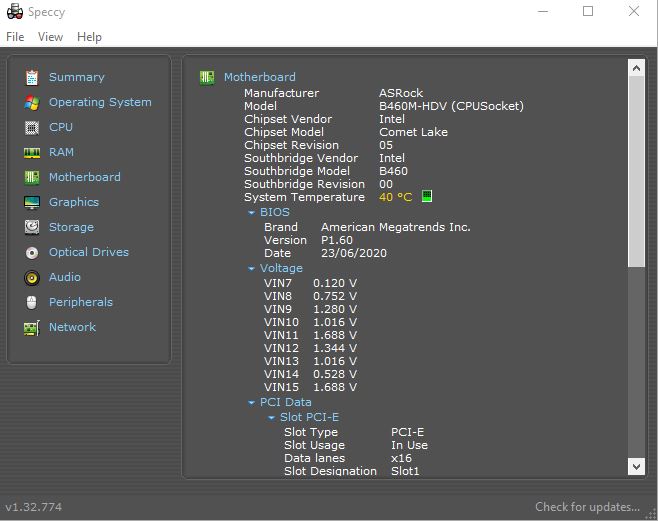
Task: Click Check for updates link
Action: (588, 507)
